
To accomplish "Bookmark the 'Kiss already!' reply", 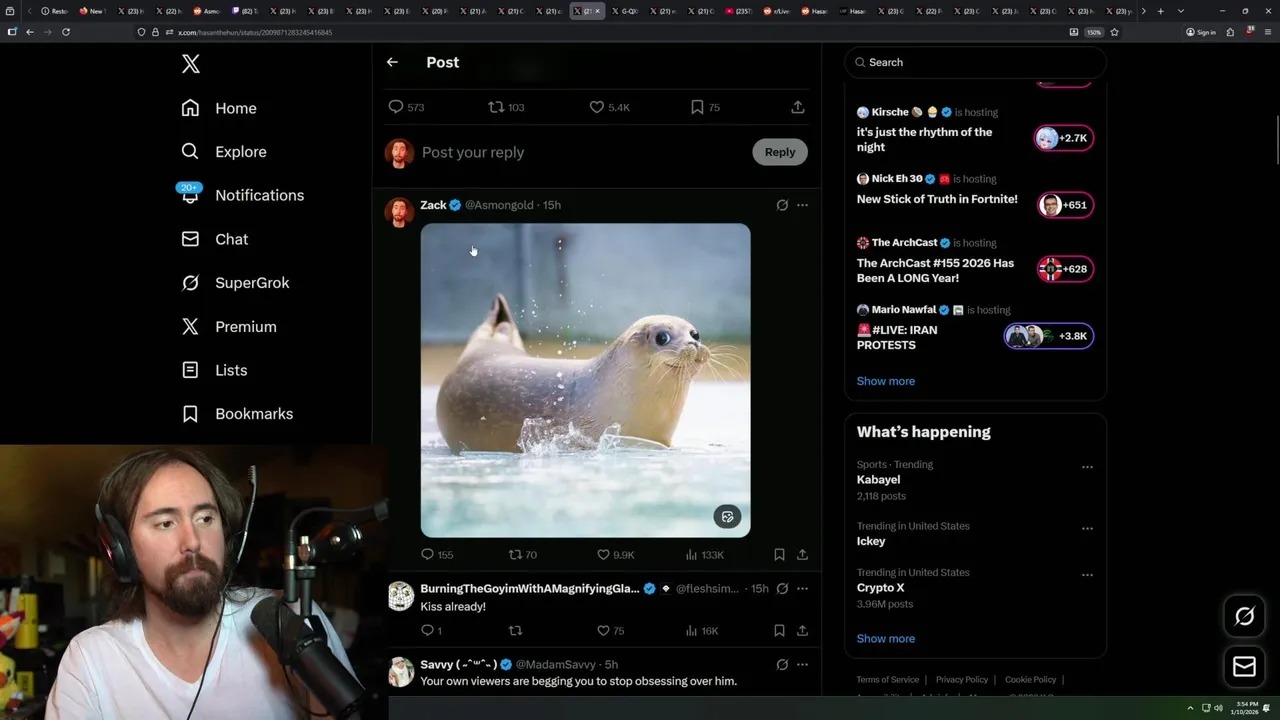I will (x=779, y=631).
